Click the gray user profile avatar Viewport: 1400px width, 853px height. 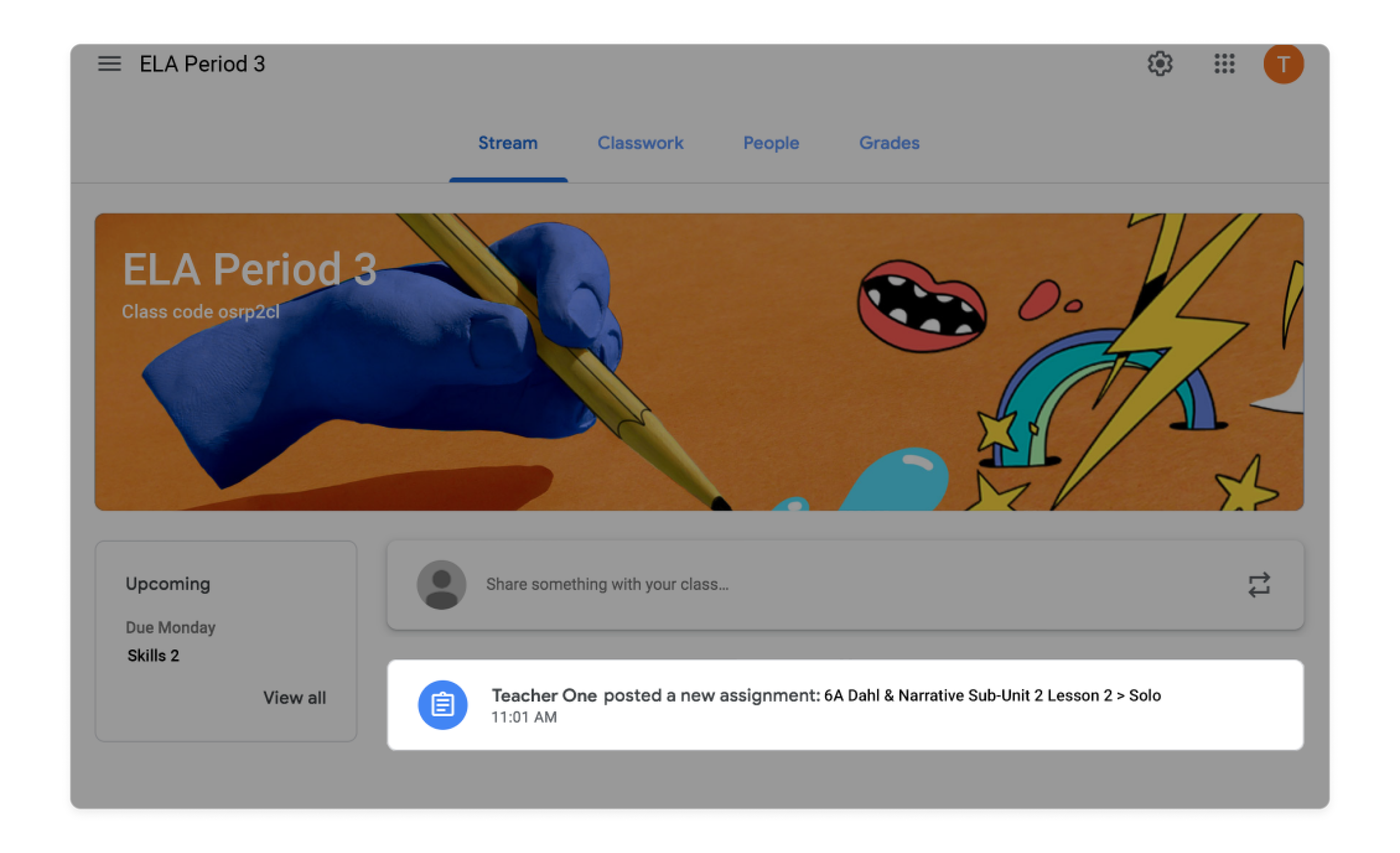point(441,585)
